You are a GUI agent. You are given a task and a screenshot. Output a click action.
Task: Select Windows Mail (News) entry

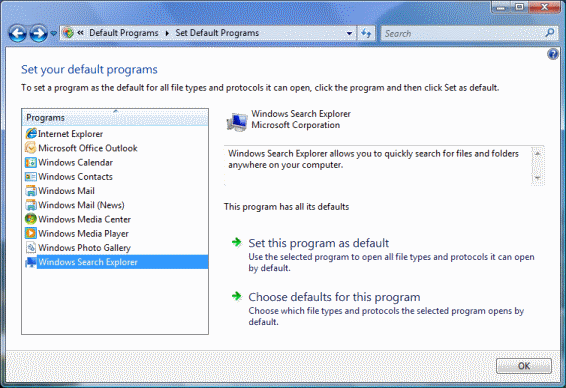coord(81,205)
